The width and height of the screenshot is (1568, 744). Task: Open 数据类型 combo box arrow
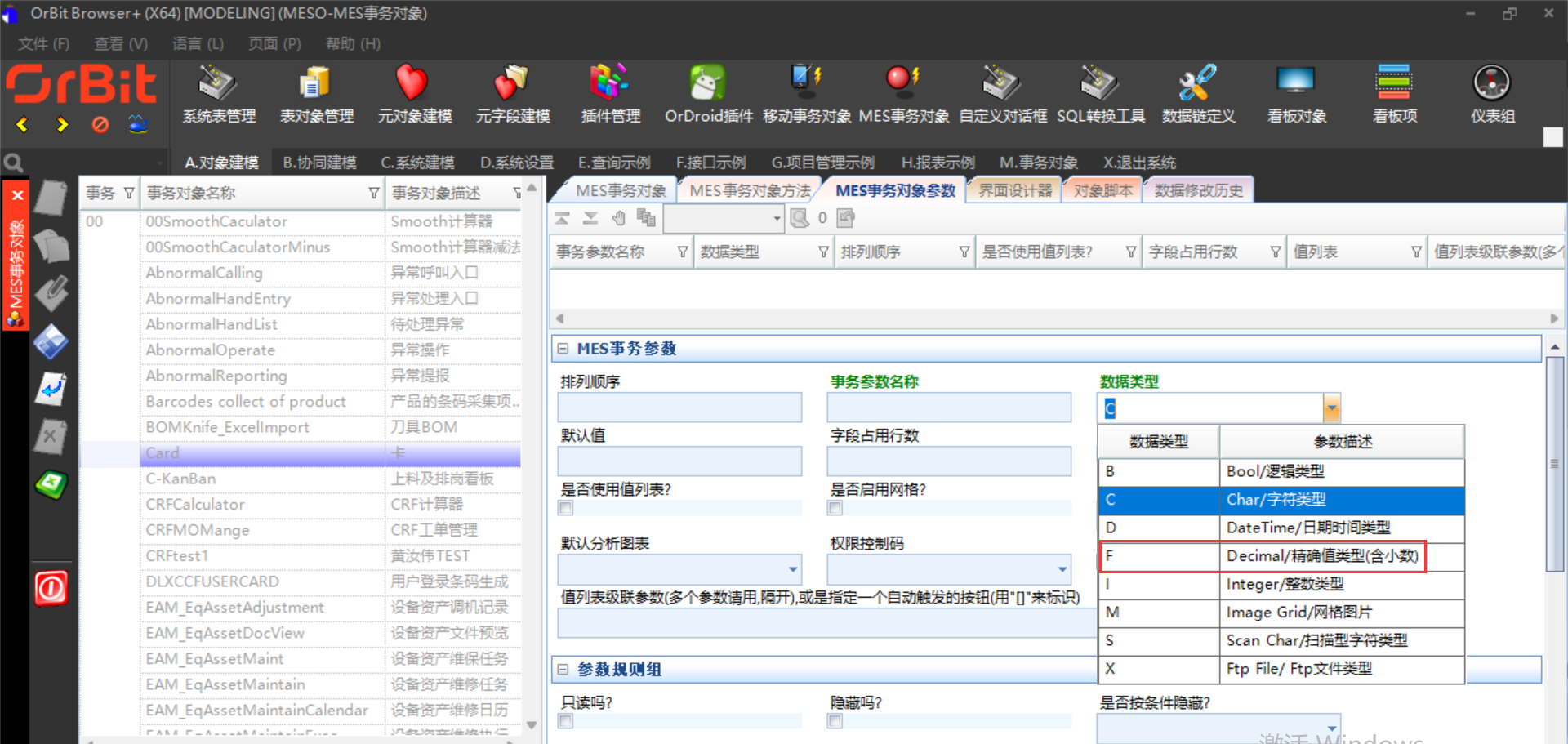(x=1331, y=408)
